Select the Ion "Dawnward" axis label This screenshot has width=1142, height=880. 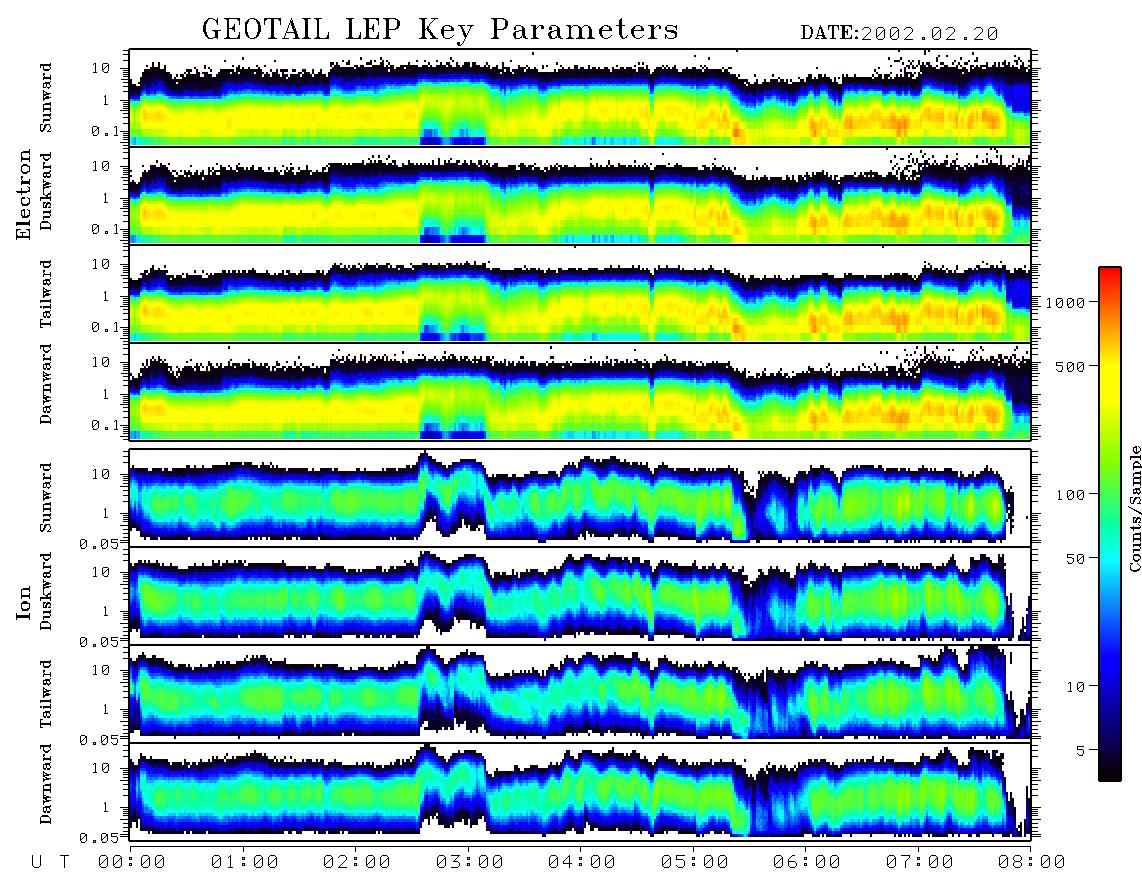point(46,784)
